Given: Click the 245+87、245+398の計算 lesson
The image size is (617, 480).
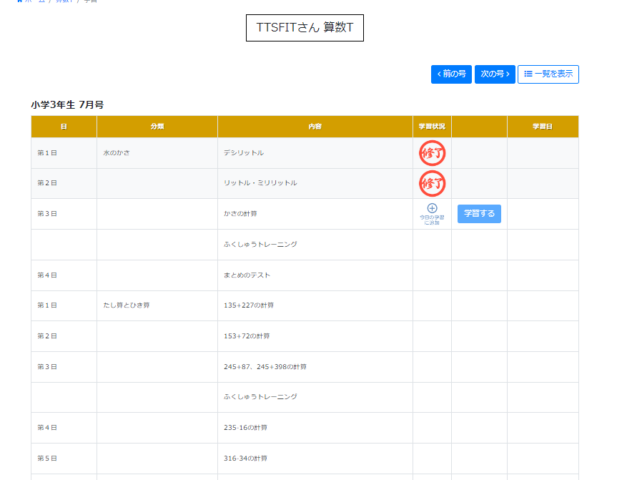Looking at the screenshot, I should coord(266,367).
